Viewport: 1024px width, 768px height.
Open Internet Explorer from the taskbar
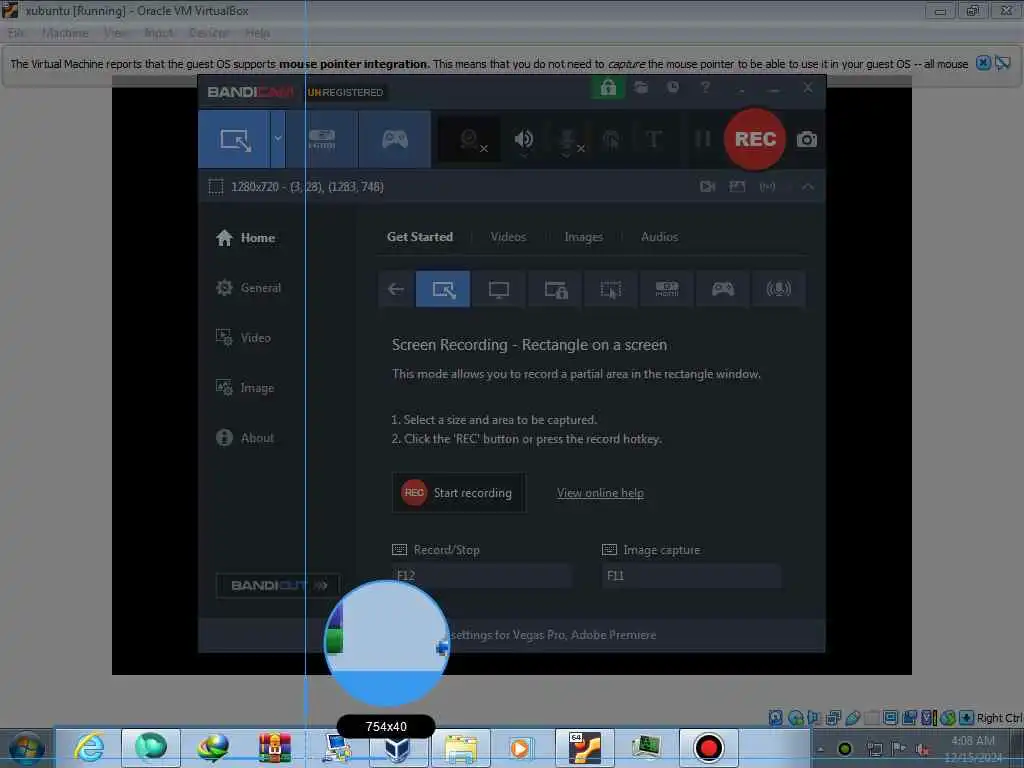point(89,748)
